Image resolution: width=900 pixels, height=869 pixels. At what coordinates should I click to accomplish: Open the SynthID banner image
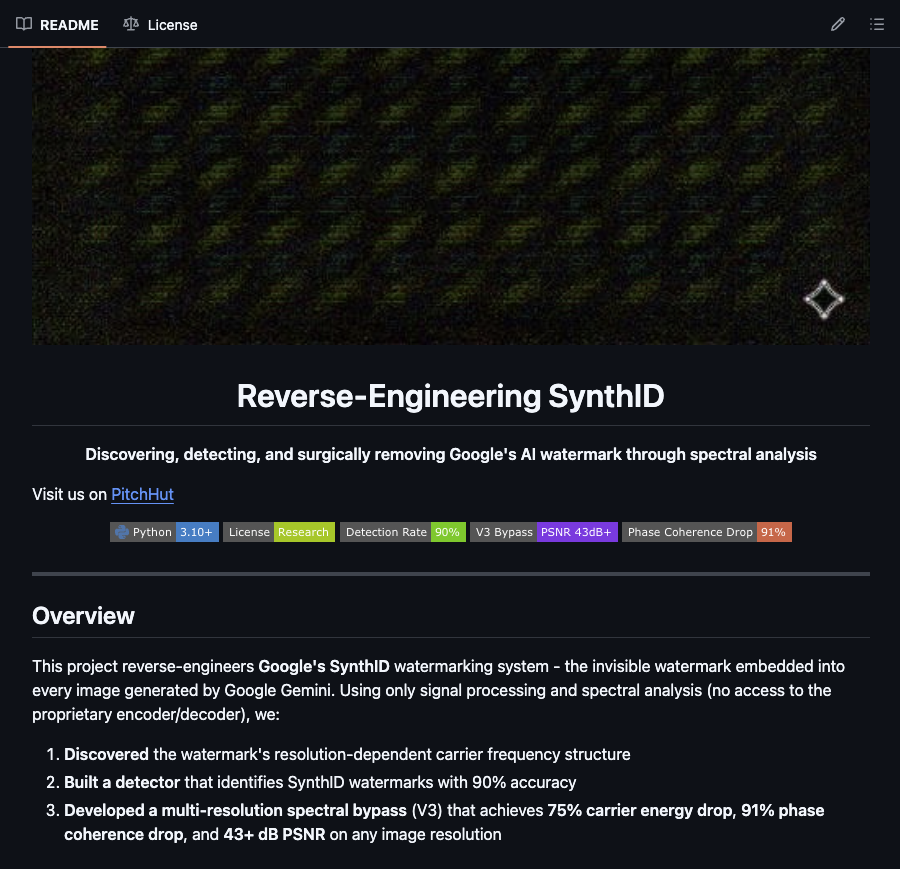click(451, 196)
